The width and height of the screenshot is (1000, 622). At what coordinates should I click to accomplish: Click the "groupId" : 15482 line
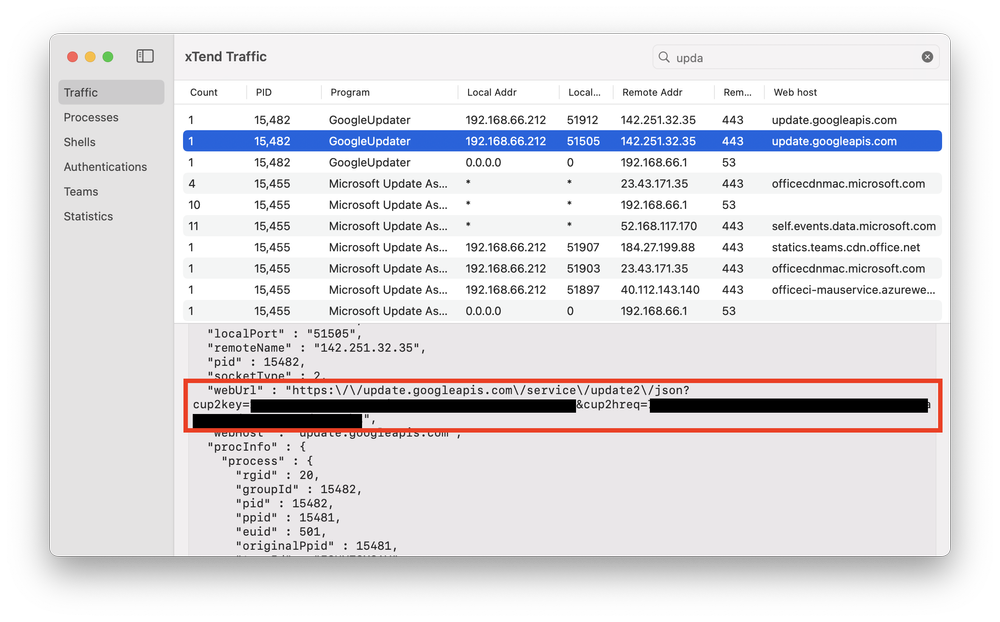coord(298,489)
